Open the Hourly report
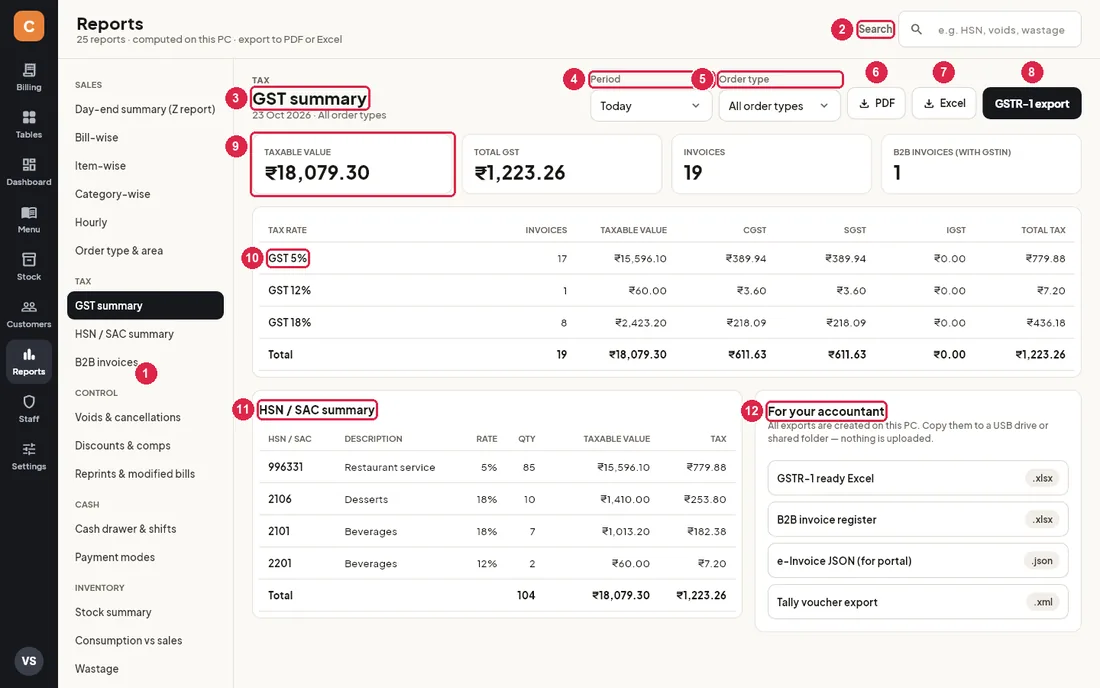The width and height of the screenshot is (1100, 688). (x=145, y=222)
